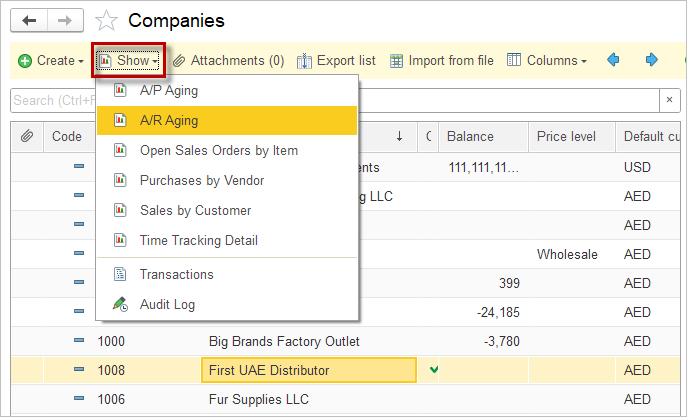This screenshot has width=687, height=417.
Task: Open Transactions from the Show menu
Action: (x=176, y=275)
